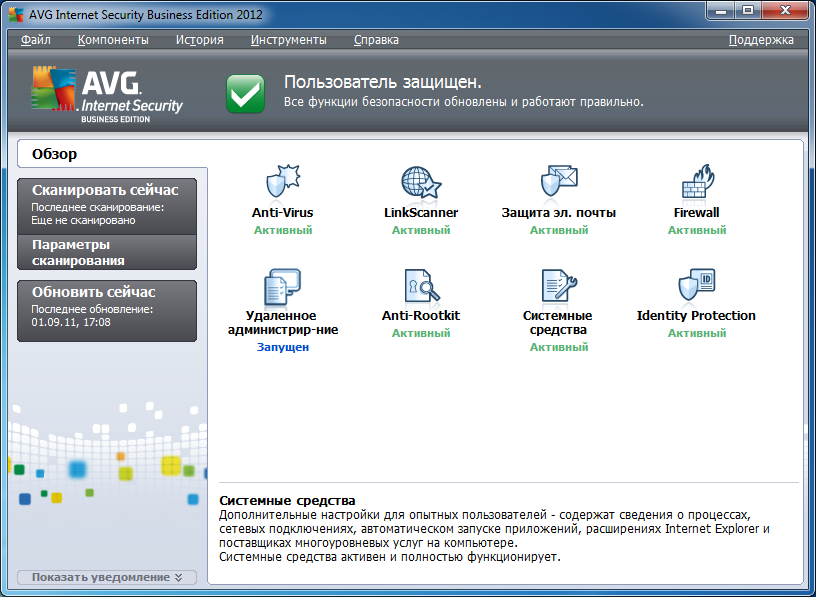Click the Identity Protection label text

coord(696,315)
